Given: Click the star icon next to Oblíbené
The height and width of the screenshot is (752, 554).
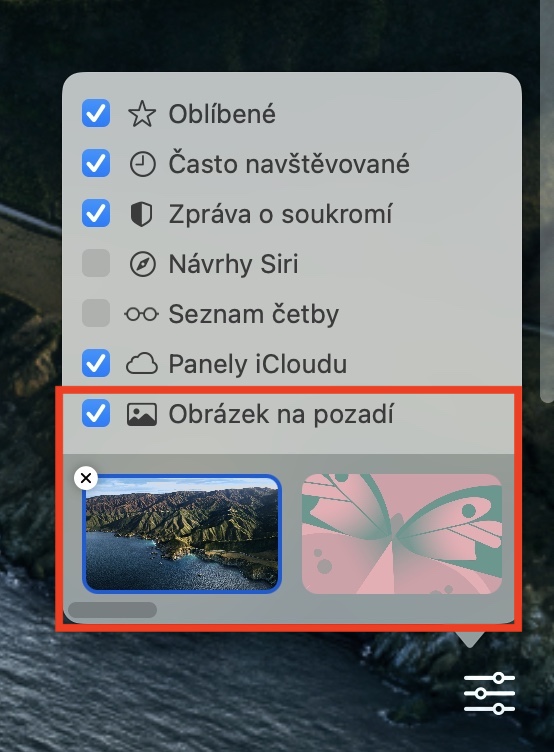Looking at the screenshot, I should pos(142,114).
